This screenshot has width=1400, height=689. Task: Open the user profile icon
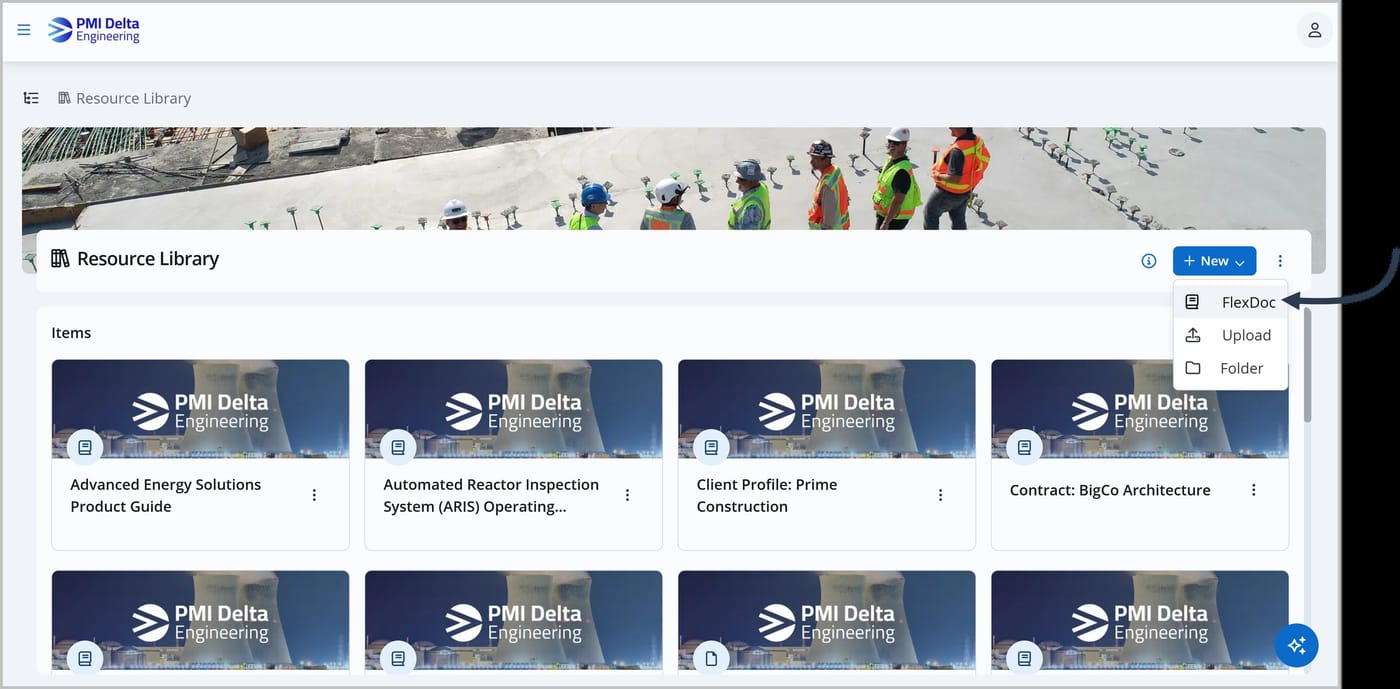tap(1314, 30)
